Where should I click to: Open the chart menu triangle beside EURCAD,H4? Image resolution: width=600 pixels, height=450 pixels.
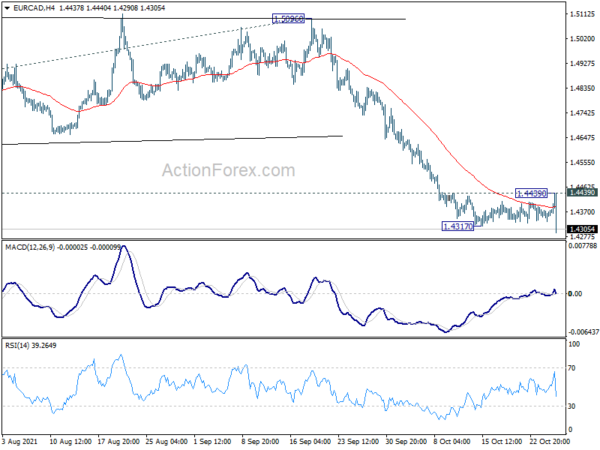7,8
